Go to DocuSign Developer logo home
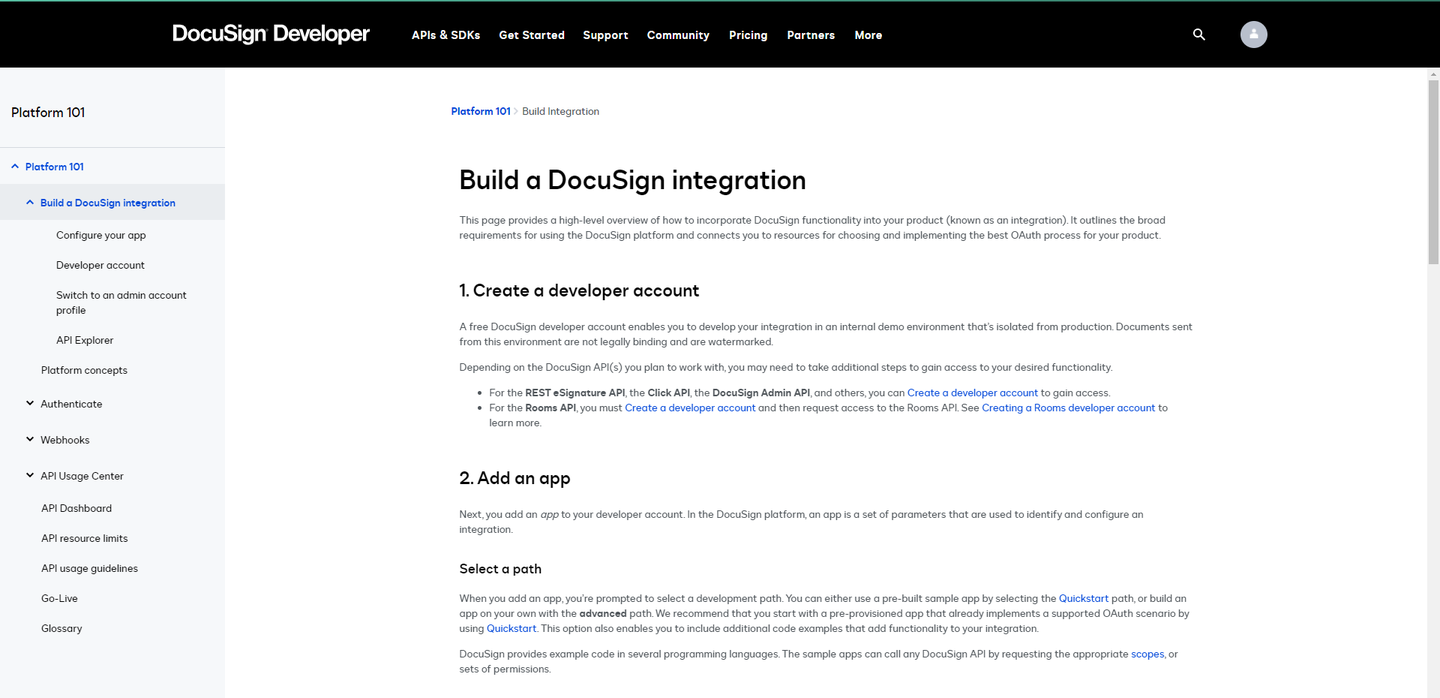1440x698 pixels. point(271,34)
